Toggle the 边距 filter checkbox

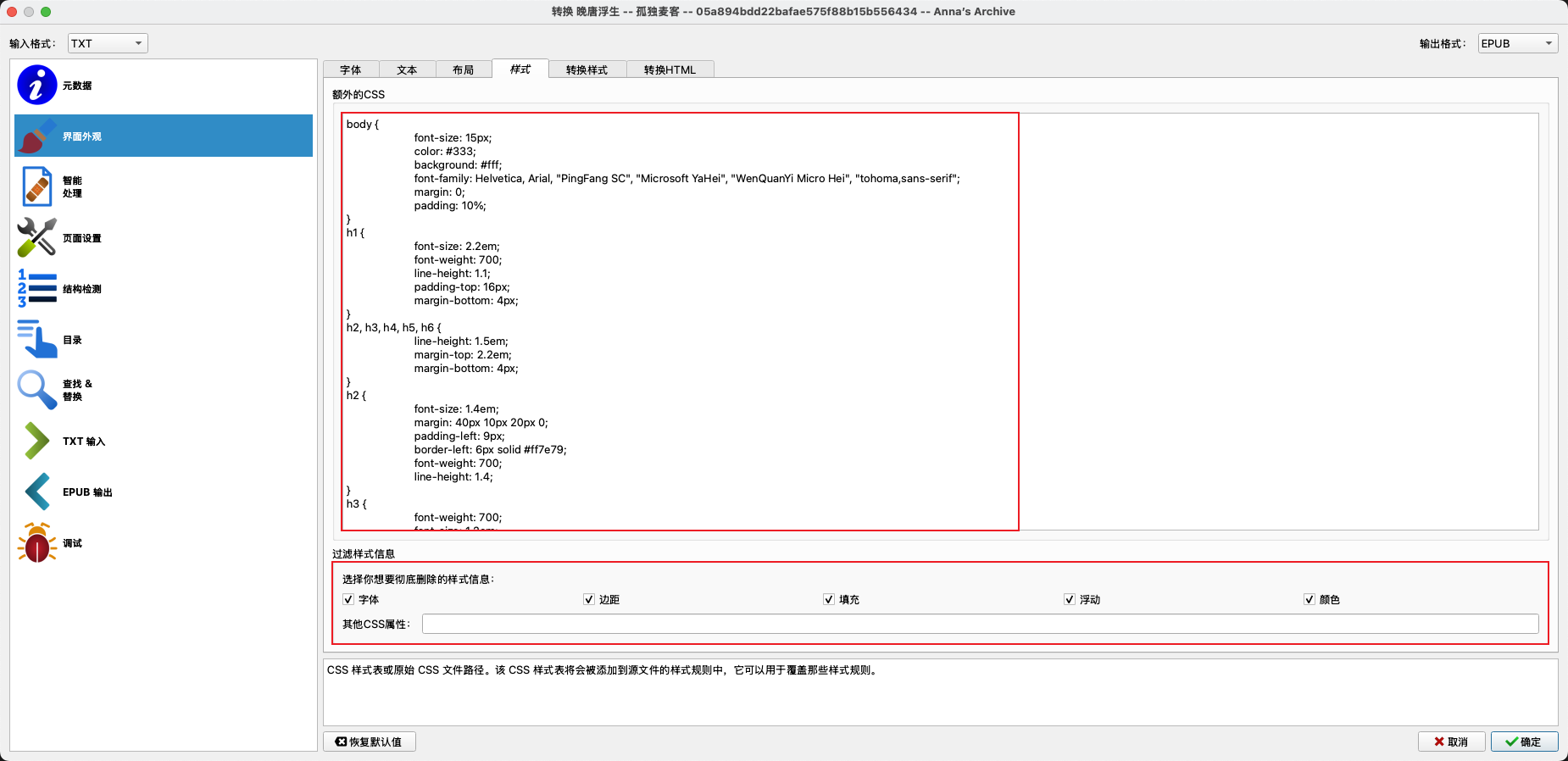(589, 600)
